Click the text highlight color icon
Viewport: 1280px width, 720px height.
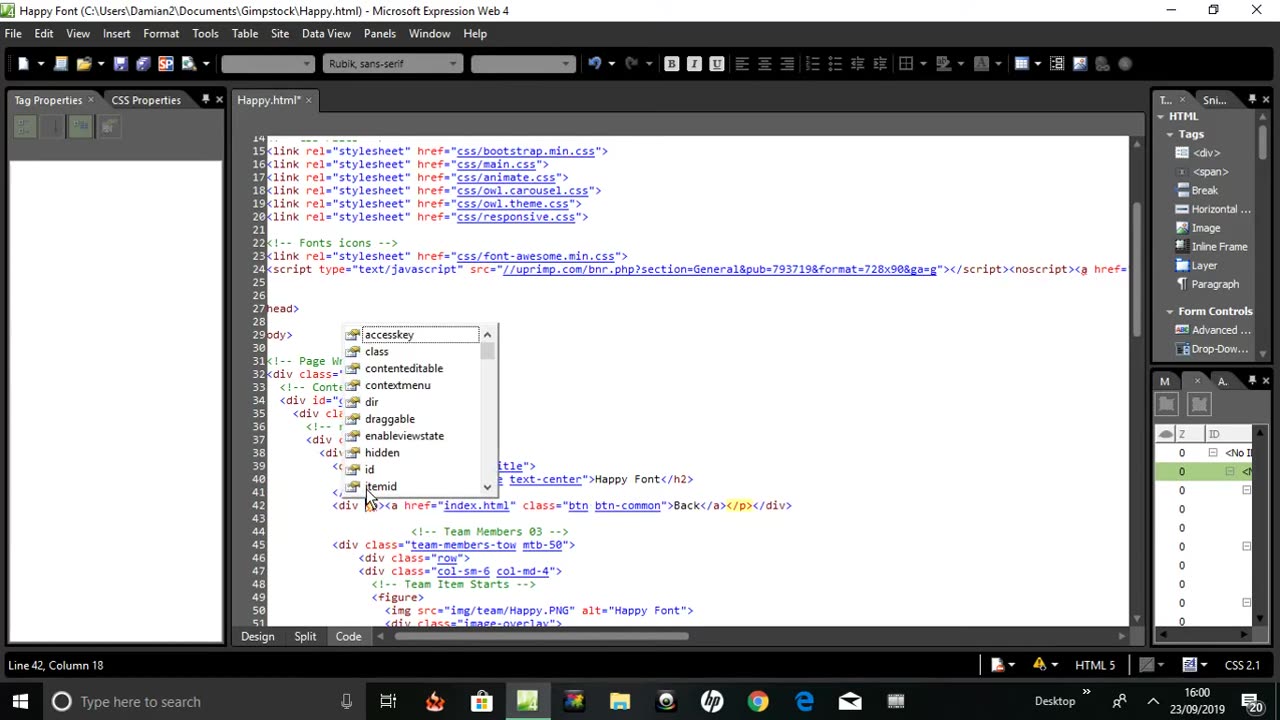coord(945,64)
